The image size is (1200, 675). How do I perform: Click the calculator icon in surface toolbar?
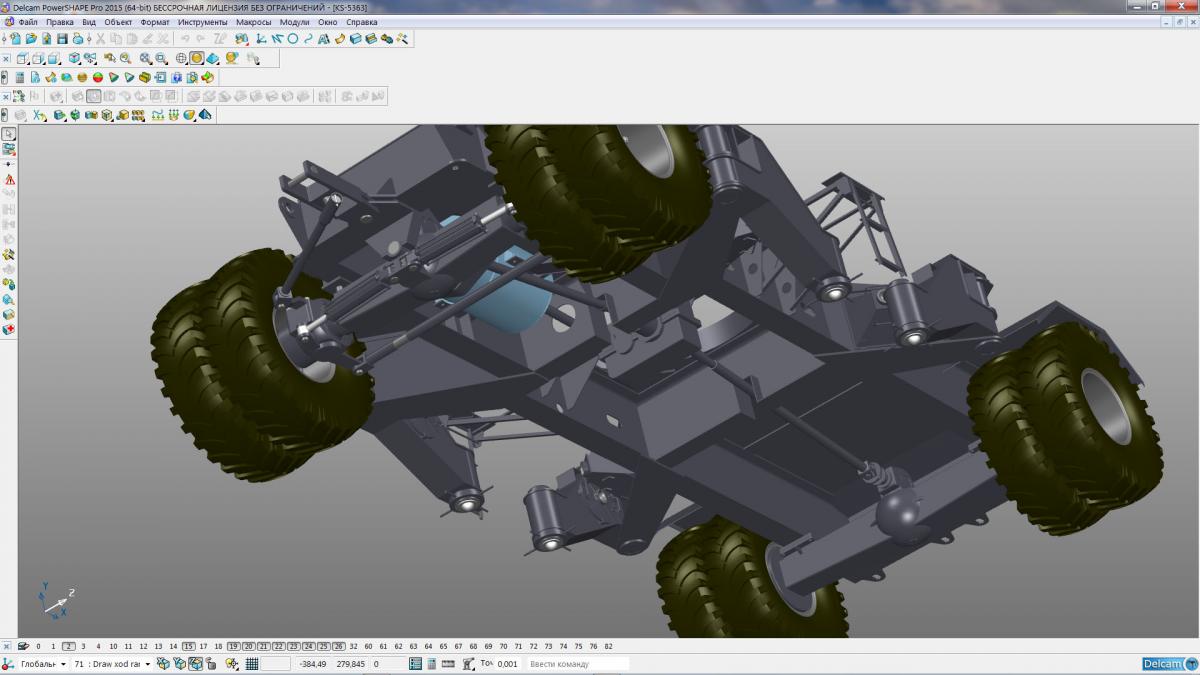pos(20,77)
